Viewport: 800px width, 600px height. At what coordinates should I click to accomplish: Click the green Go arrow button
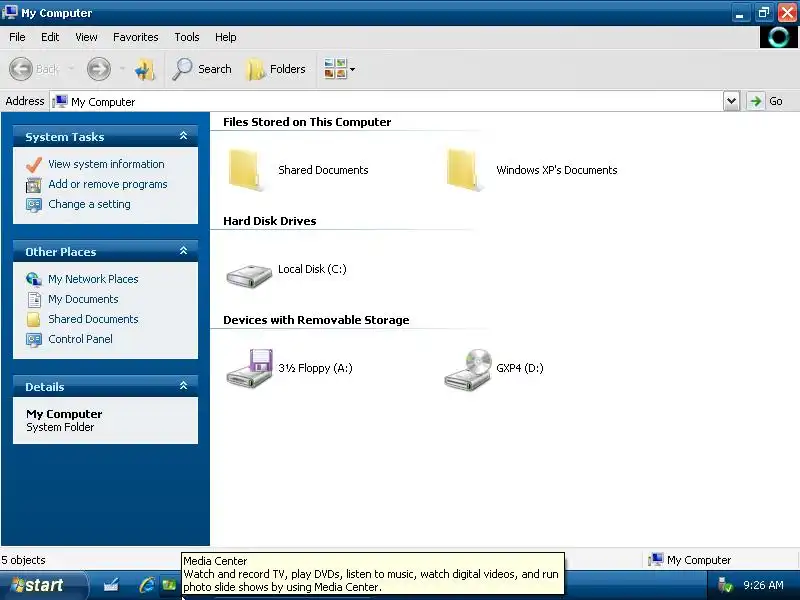tap(756, 101)
